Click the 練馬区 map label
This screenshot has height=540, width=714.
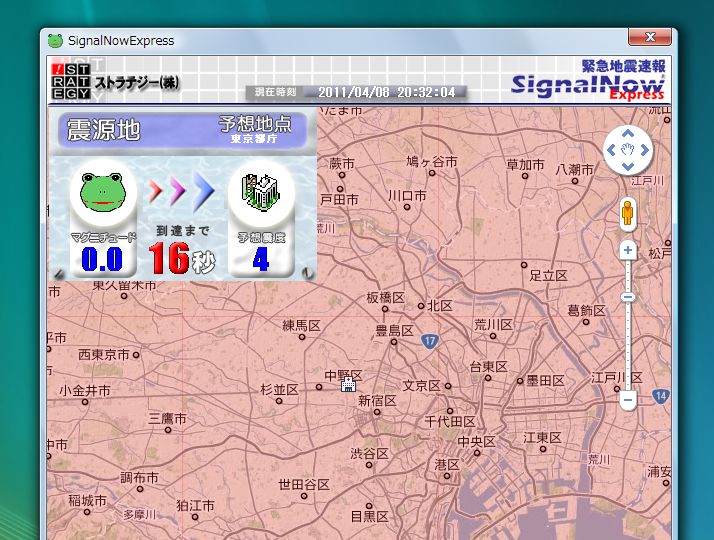(x=301, y=326)
